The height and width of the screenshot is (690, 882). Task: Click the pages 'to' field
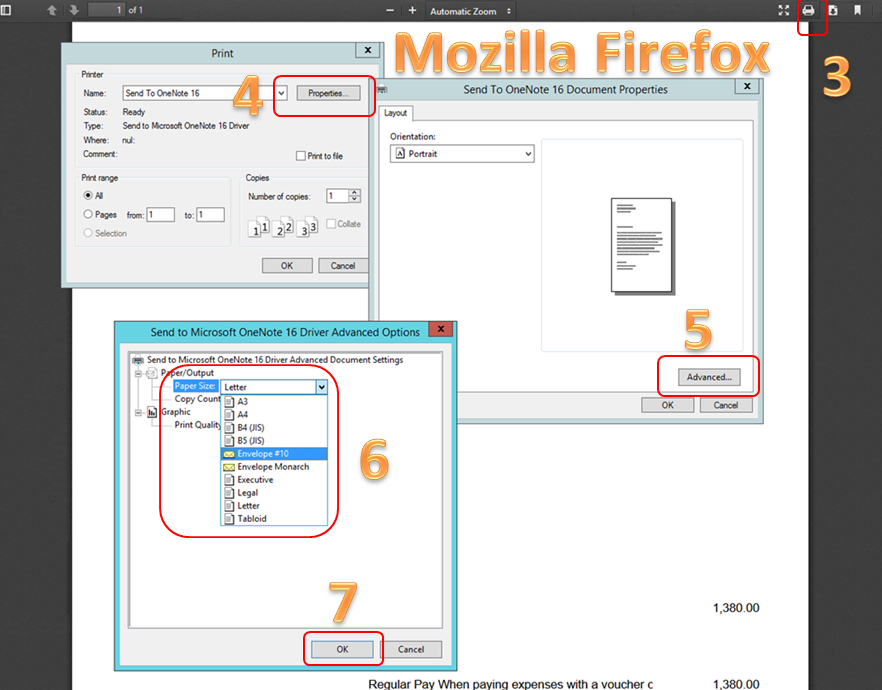[210, 214]
